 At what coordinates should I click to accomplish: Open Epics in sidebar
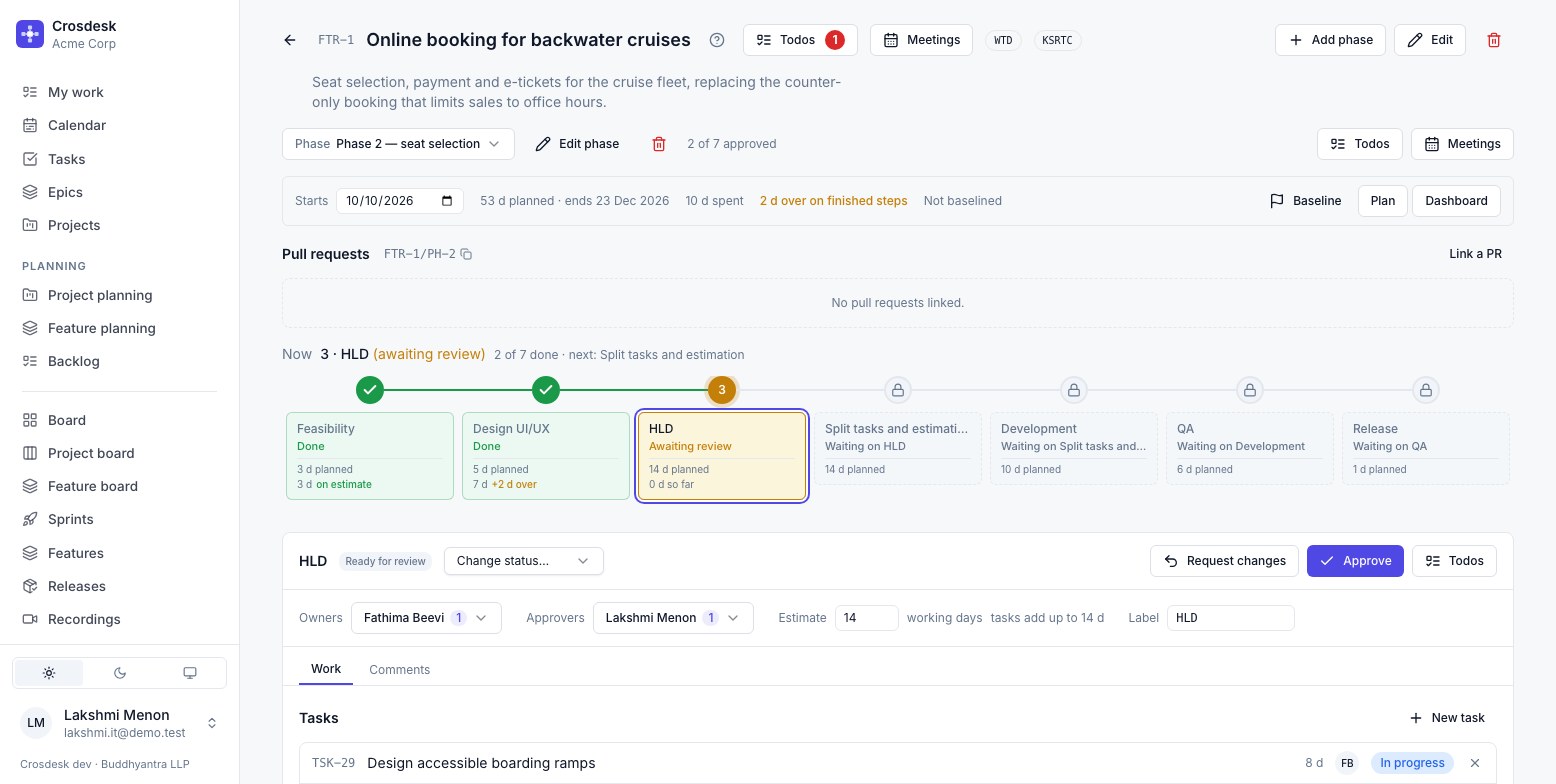click(x=119, y=192)
